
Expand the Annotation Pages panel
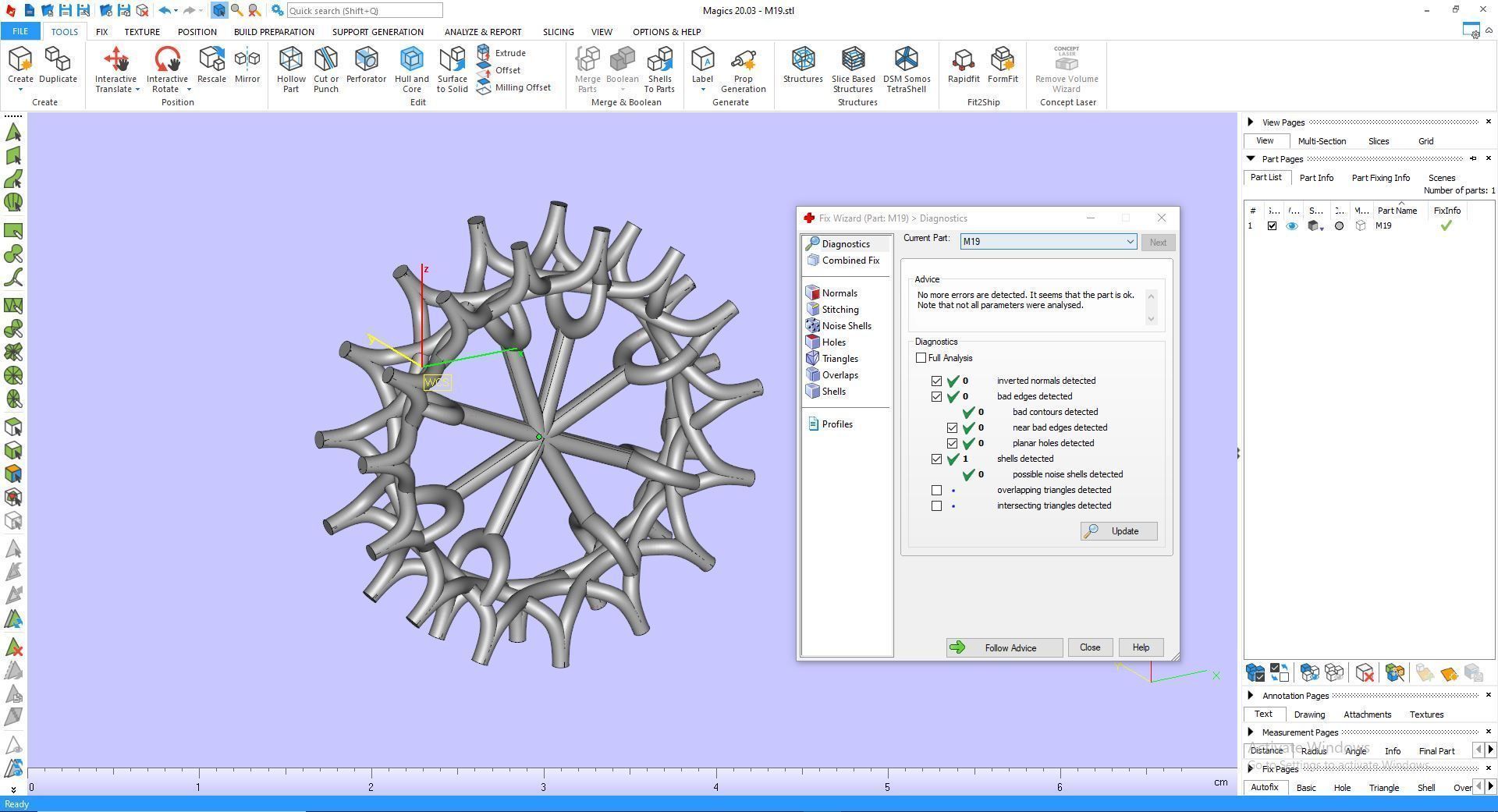point(1251,695)
